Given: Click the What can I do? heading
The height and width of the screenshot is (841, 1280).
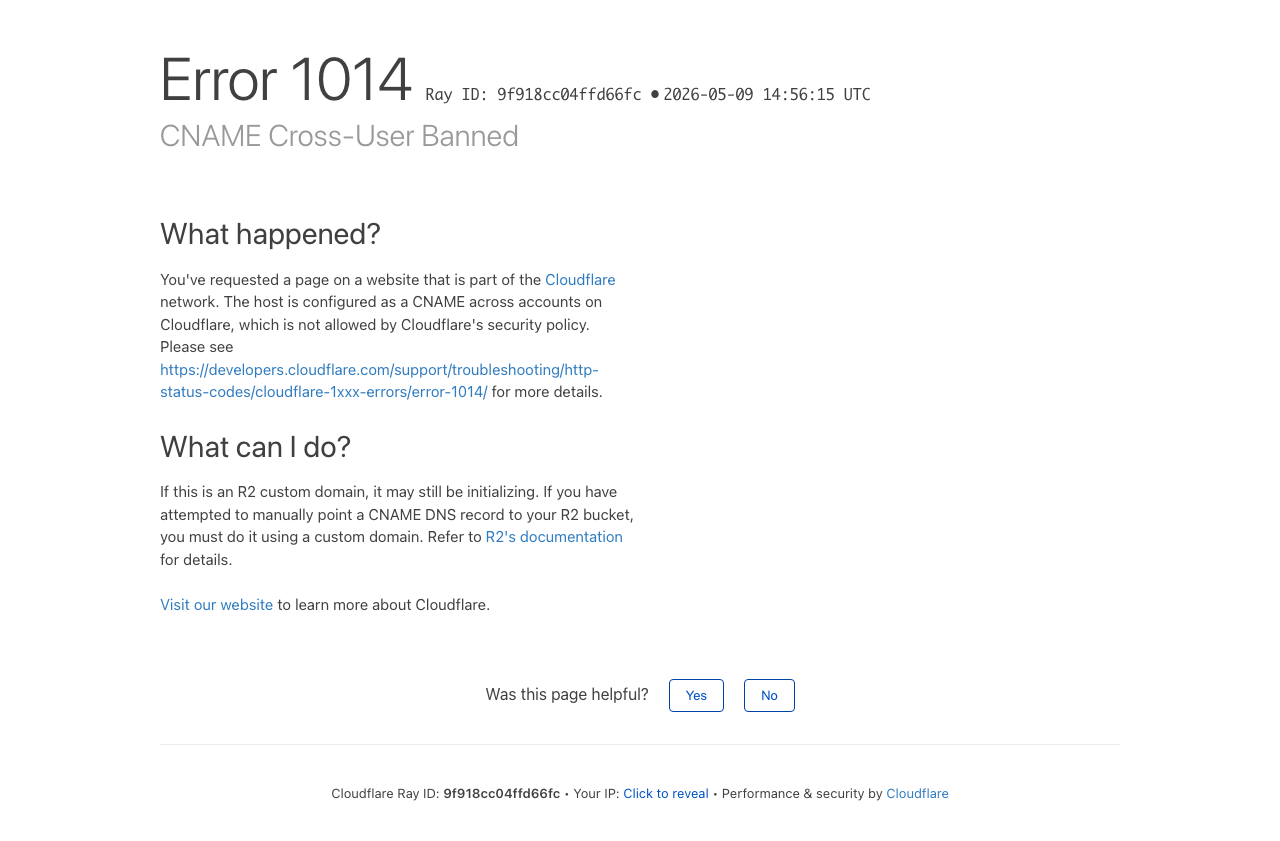Looking at the screenshot, I should (255, 447).
